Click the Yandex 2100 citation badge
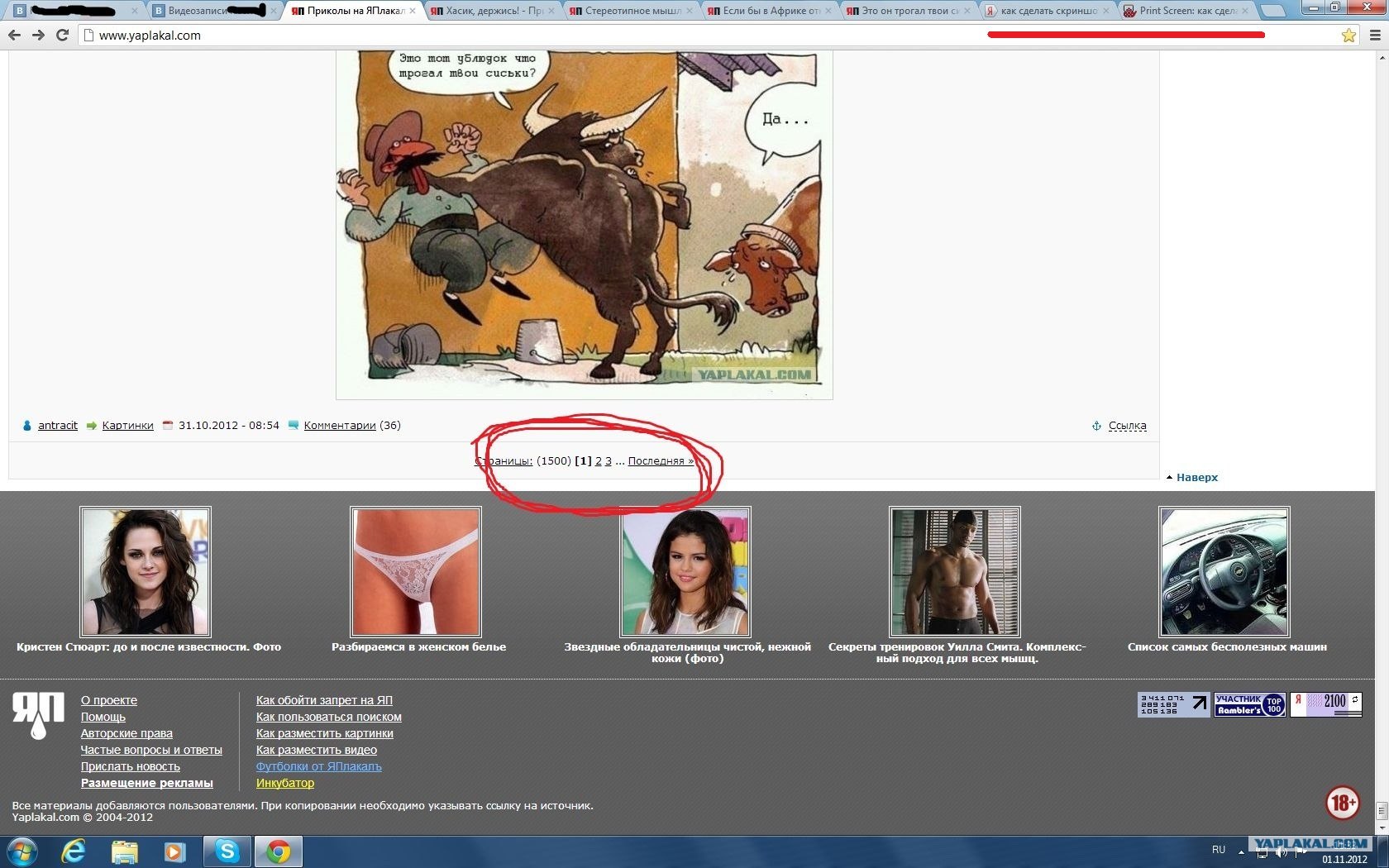The width and height of the screenshot is (1389, 868). coord(1325,704)
